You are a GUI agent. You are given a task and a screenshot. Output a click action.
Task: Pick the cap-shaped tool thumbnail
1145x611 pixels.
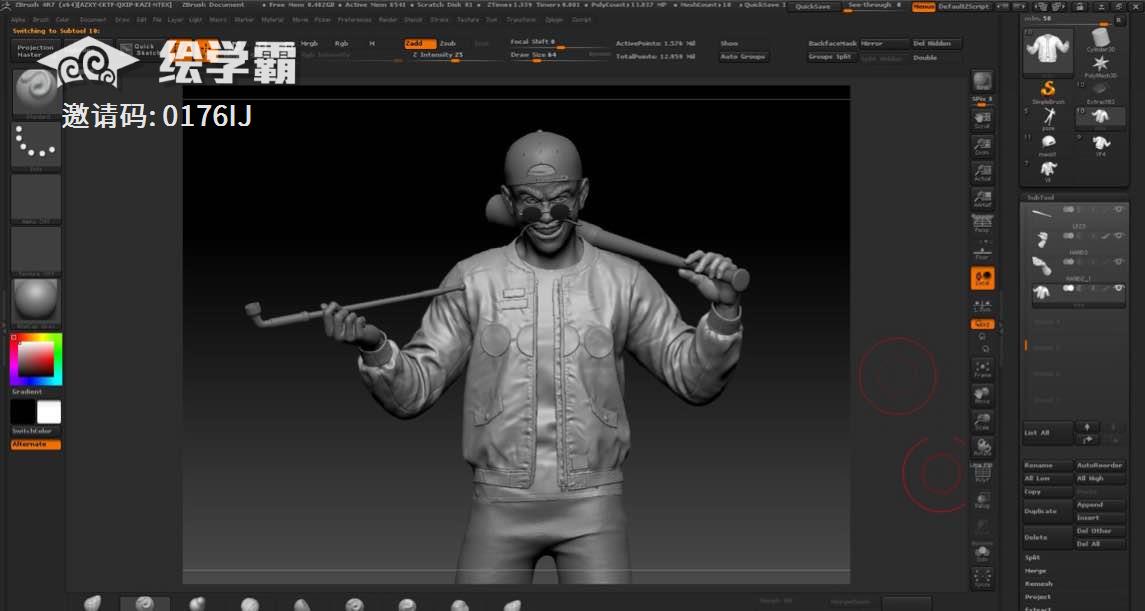[1048, 143]
